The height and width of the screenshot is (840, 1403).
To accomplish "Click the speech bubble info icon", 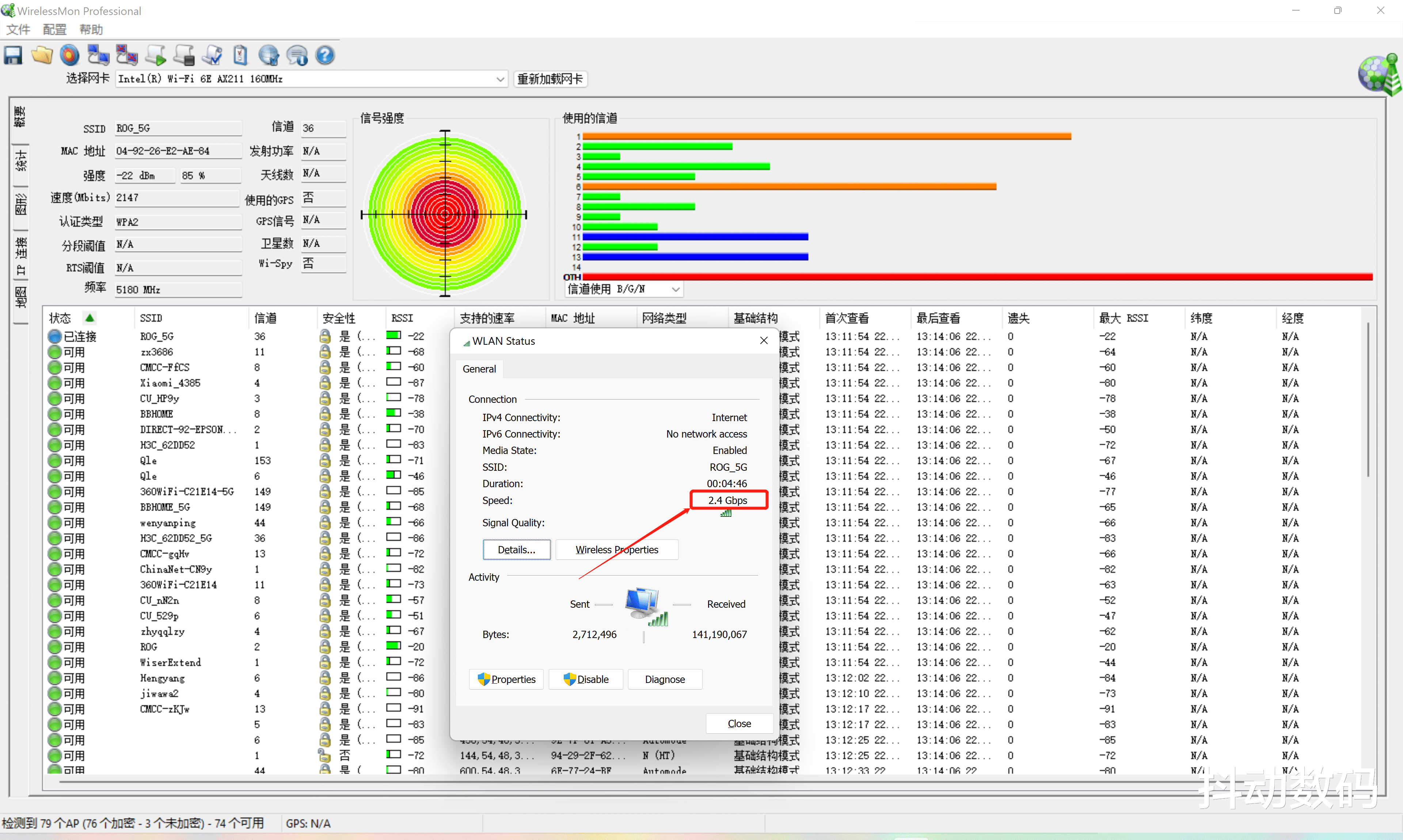I will point(297,56).
